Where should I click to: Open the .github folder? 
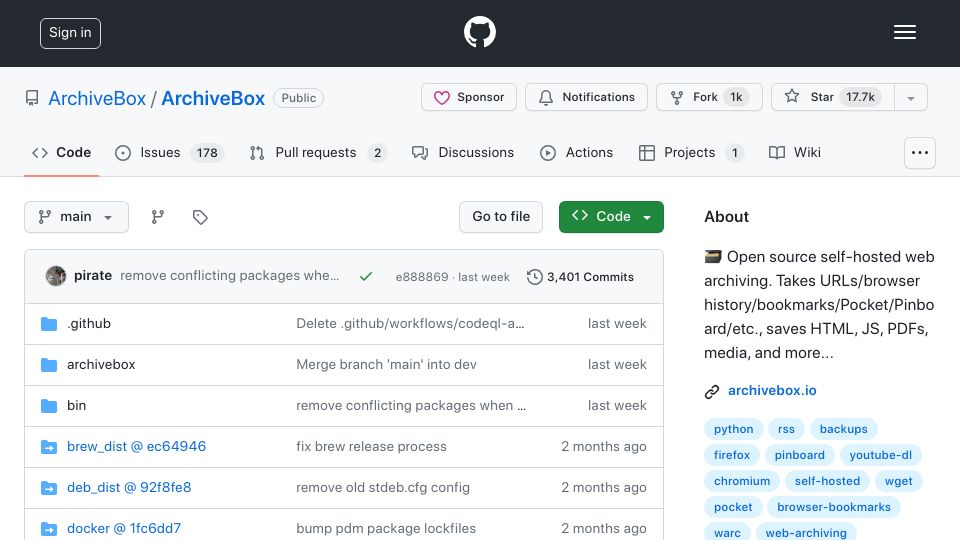[x=89, y=323]
